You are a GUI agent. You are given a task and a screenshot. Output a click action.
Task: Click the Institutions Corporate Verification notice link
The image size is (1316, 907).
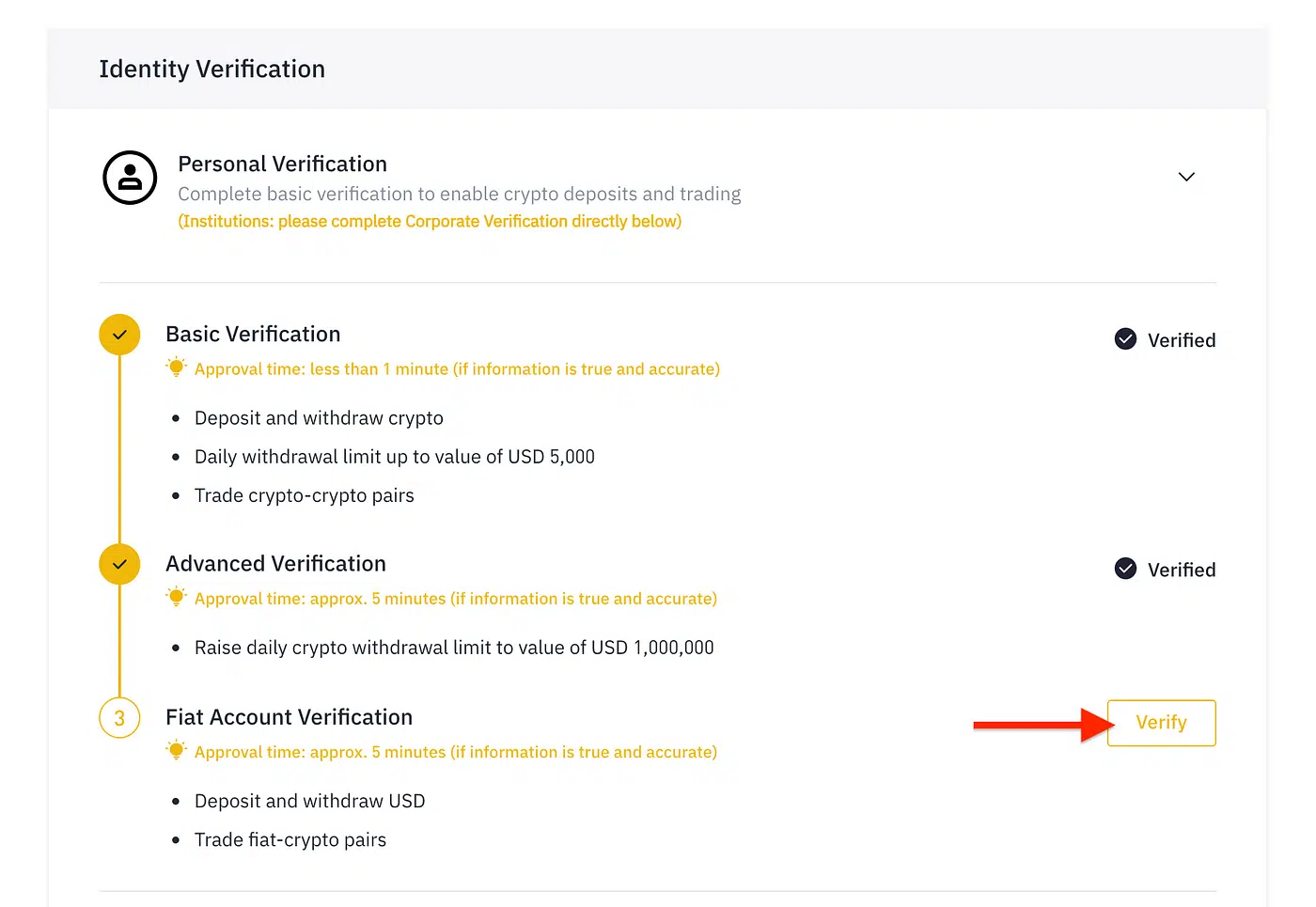coord(430,222)
